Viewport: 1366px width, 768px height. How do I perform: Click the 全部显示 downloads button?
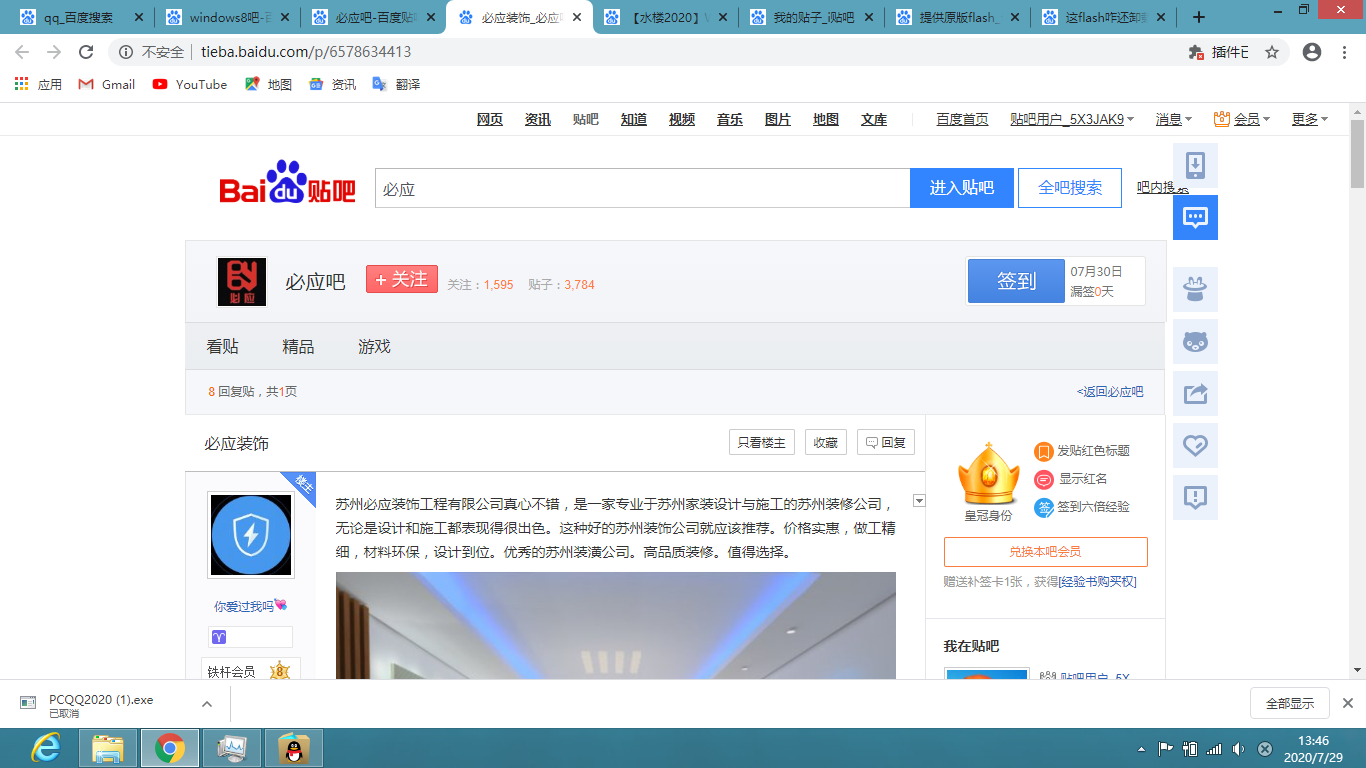tap(1290, 703)
